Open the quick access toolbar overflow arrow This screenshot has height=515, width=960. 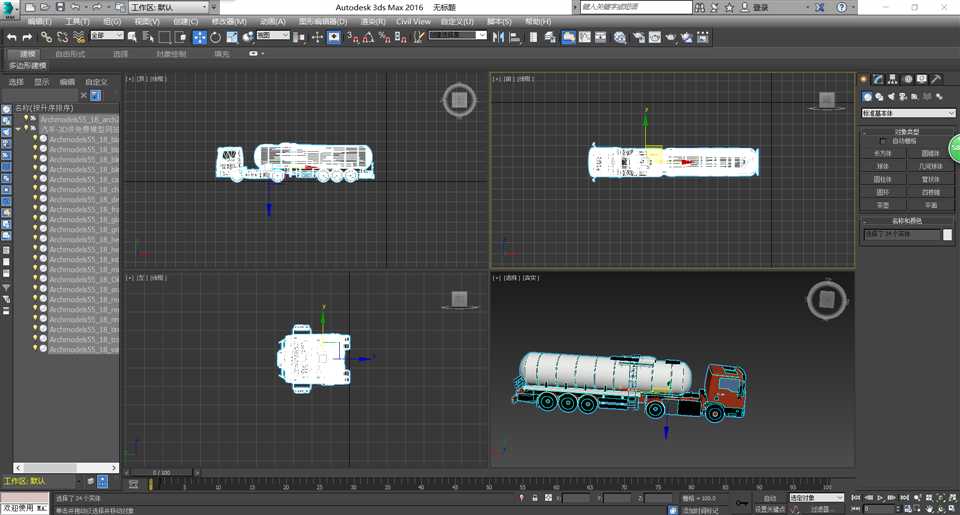(214, 7)
